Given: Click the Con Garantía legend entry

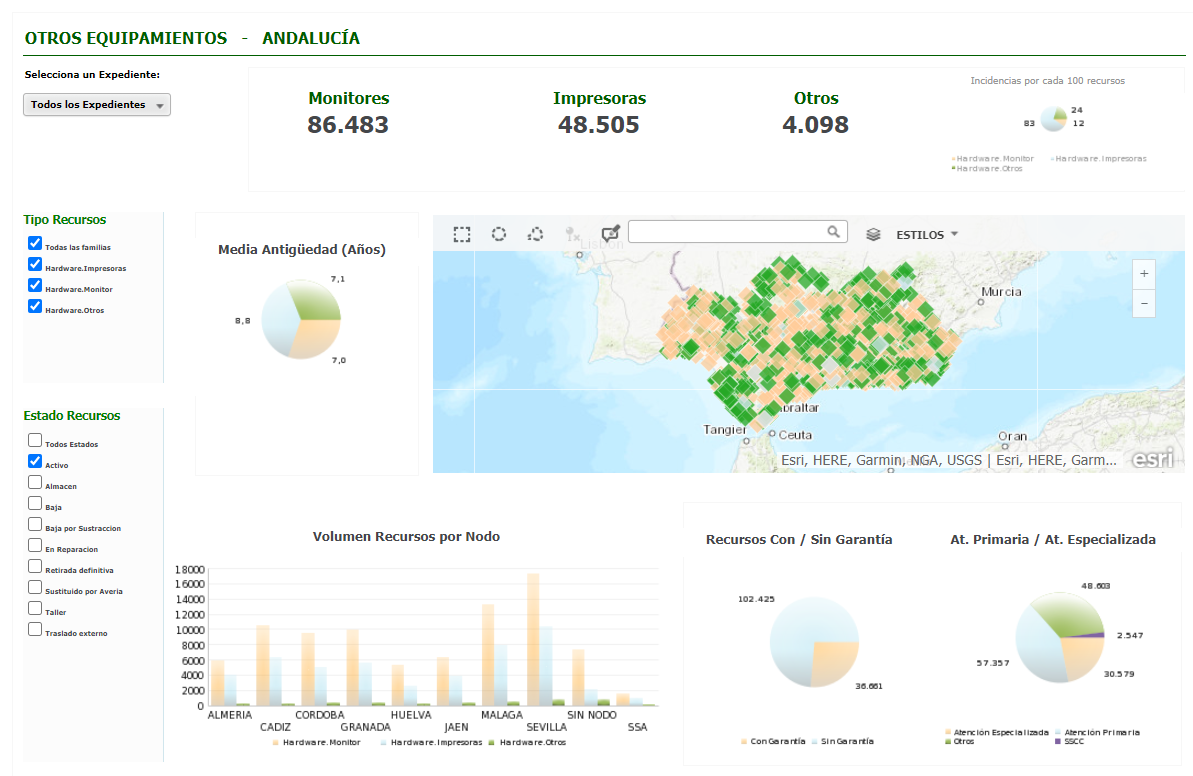Looking at the screenshot, I should tap(773, 741).
